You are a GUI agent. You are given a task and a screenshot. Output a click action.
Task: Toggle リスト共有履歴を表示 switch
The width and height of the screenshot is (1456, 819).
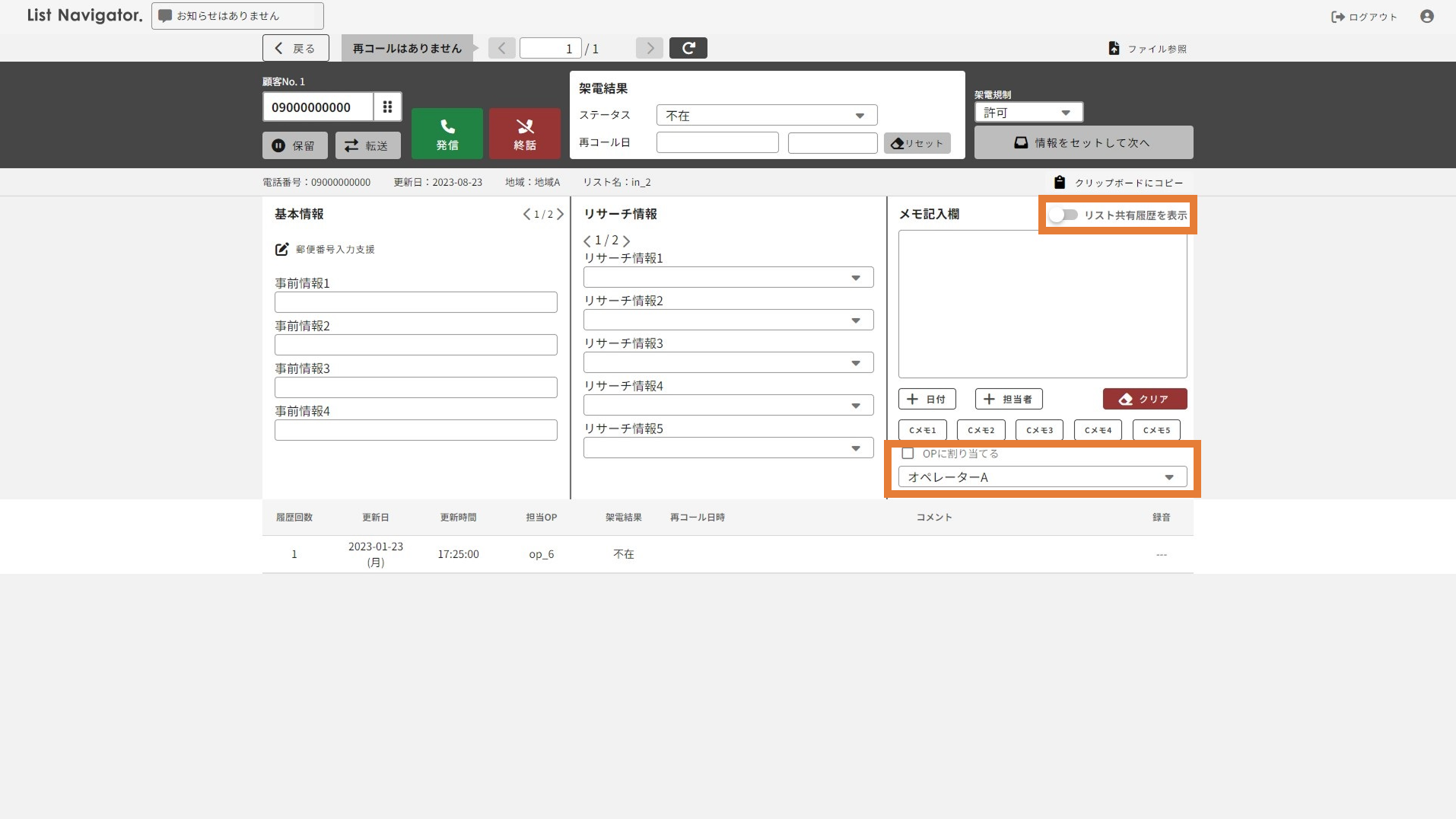coord(1063,215)
